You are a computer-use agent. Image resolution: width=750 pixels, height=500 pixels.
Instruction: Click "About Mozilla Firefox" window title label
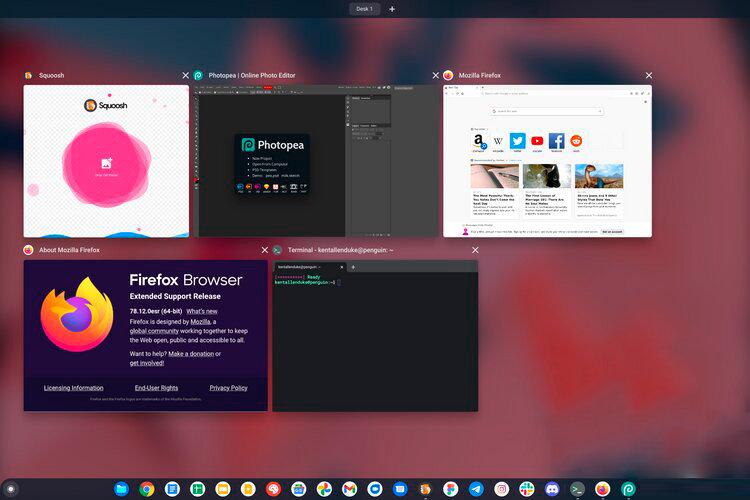point(69,250)
